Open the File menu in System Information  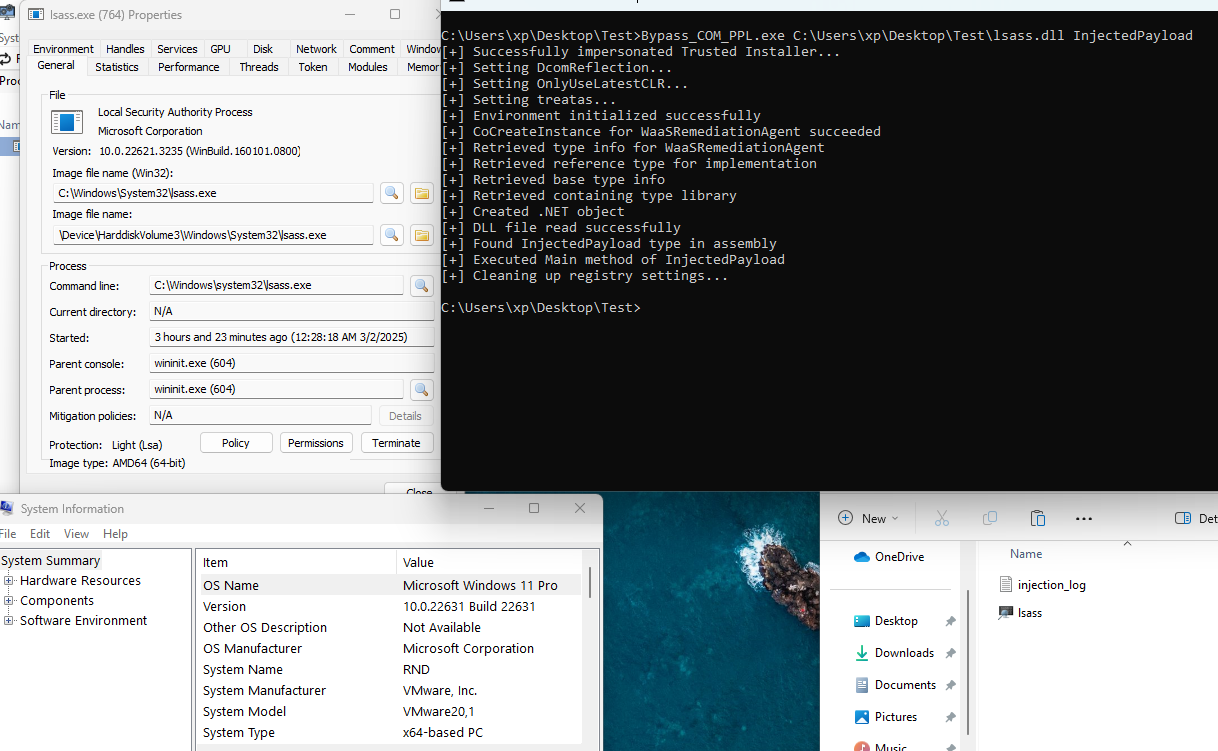point(8,534)
